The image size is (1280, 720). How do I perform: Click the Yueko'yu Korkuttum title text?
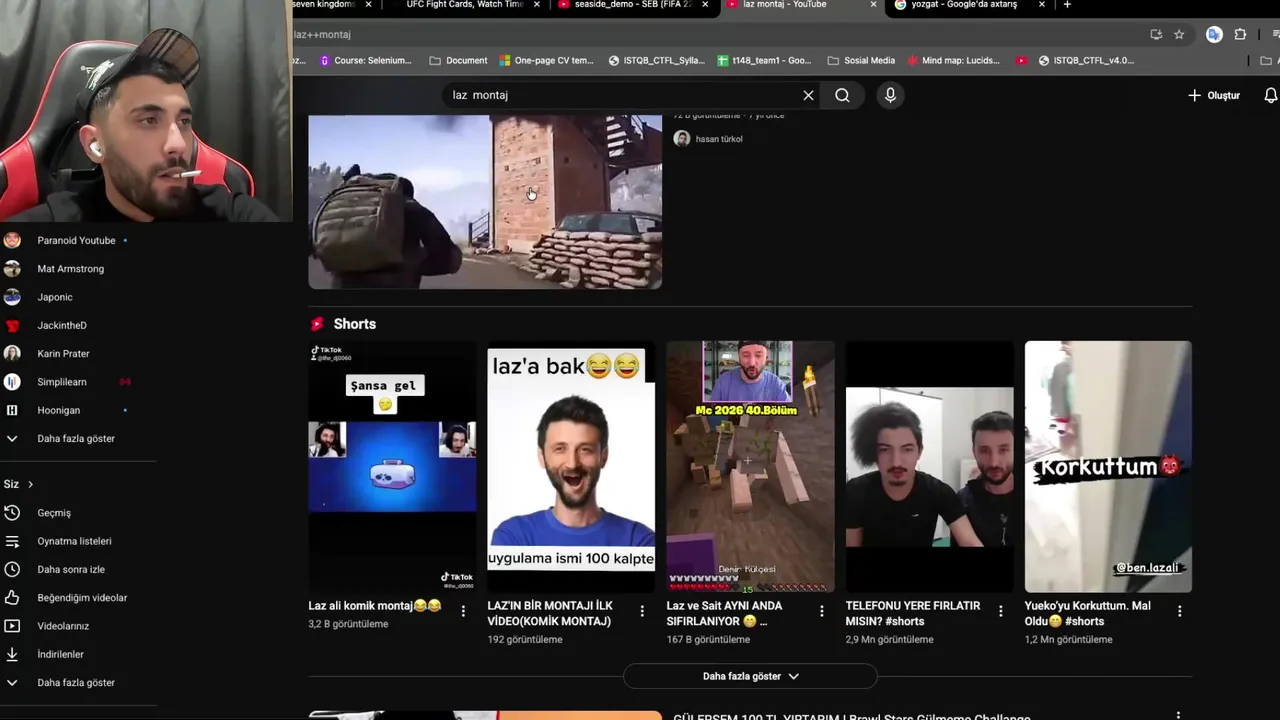1087,613
